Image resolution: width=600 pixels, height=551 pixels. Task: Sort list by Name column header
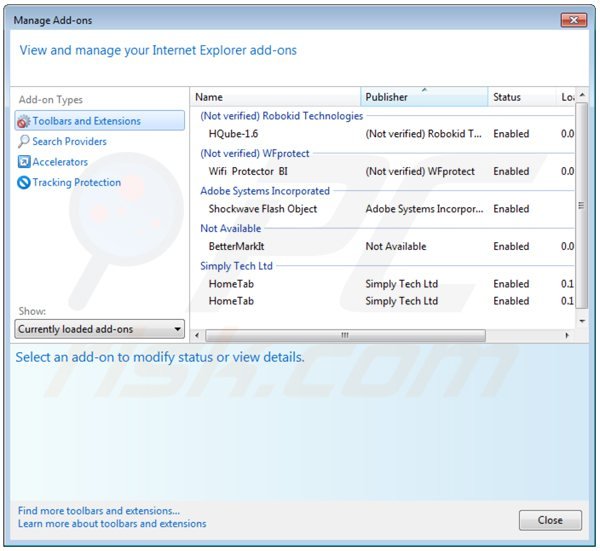click(276, 97)
